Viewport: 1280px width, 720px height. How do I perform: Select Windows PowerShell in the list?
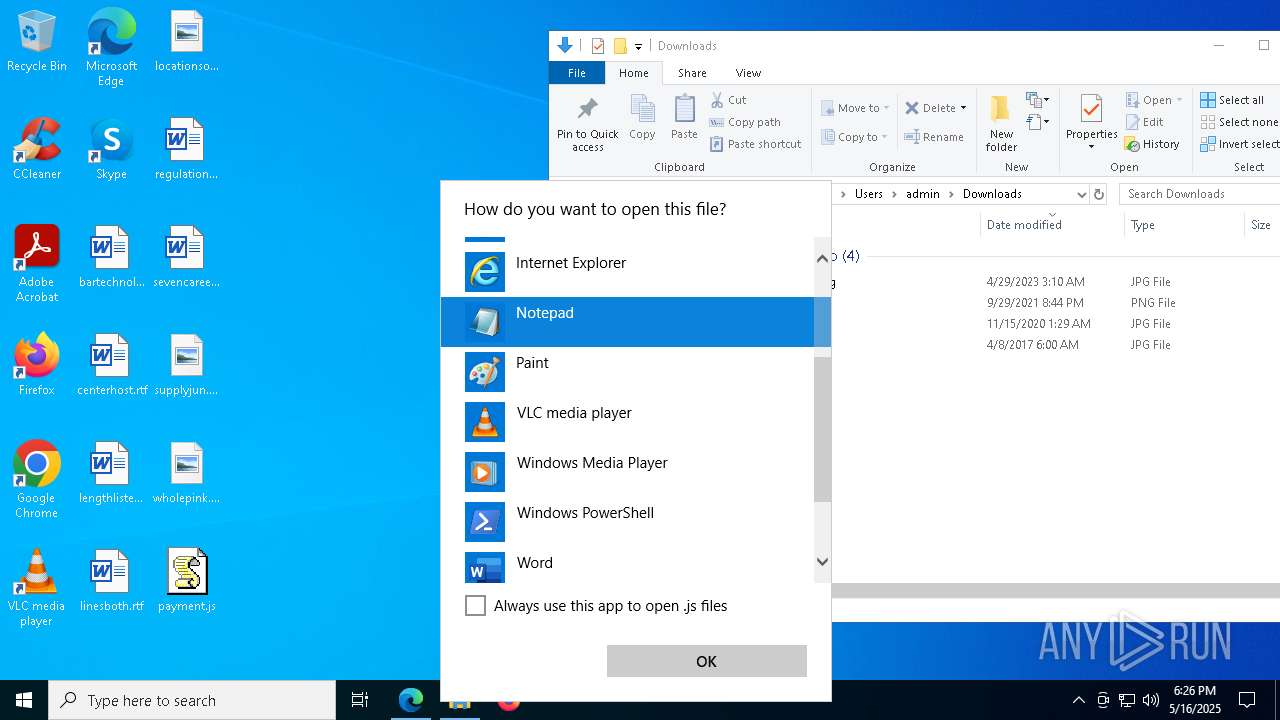[628, 521]
